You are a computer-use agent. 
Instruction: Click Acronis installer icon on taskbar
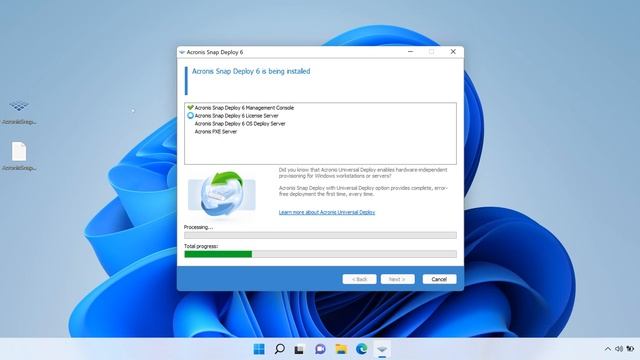(x=382, y=349)
